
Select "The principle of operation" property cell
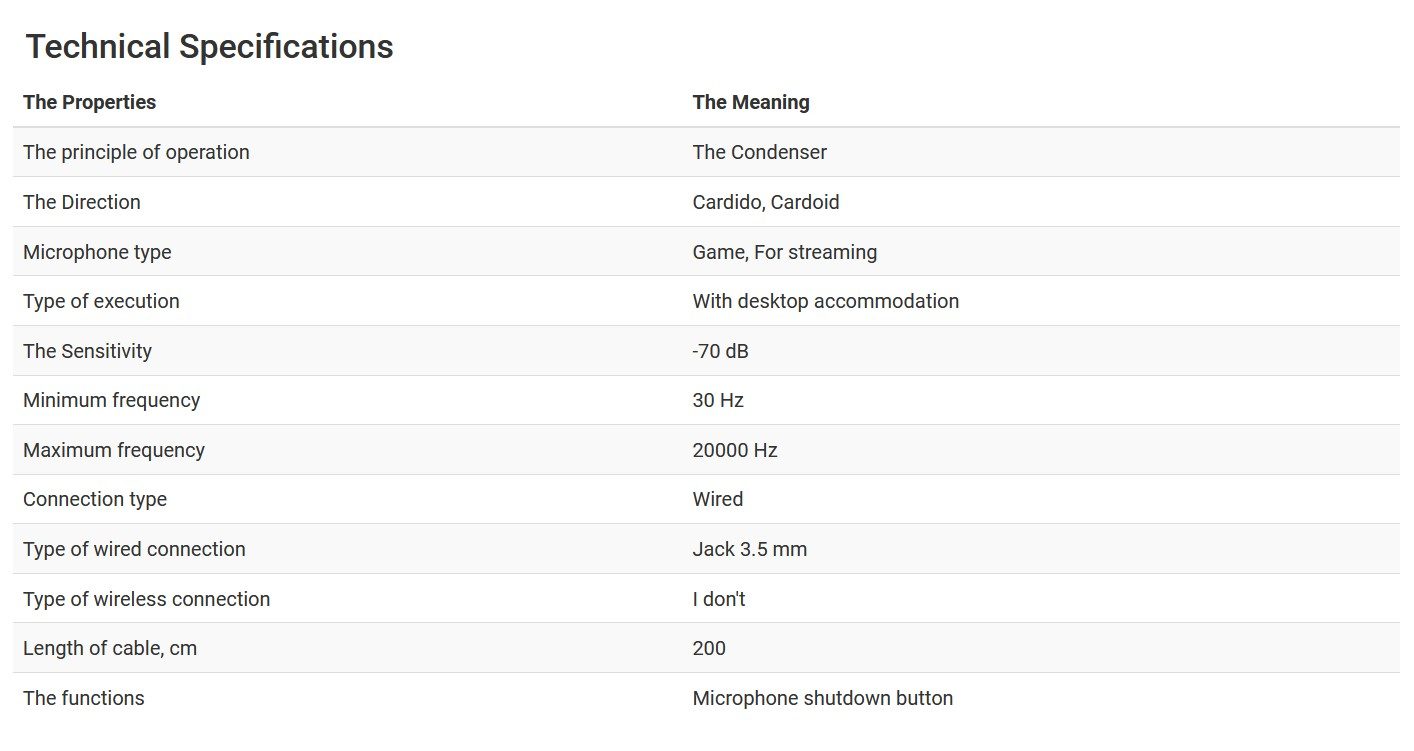click(x=136, y=152)
